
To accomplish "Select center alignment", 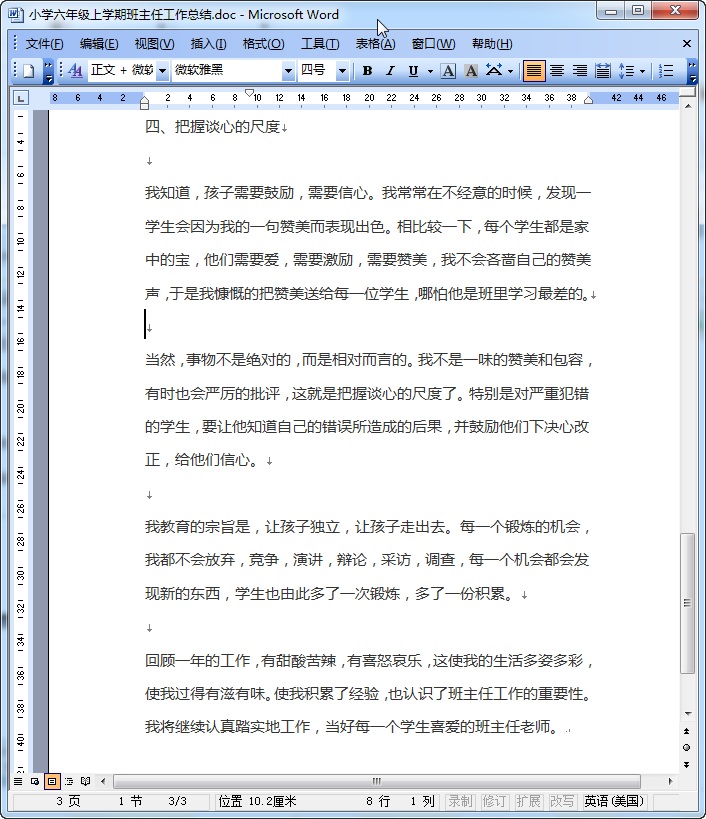I will coord(557,71).
